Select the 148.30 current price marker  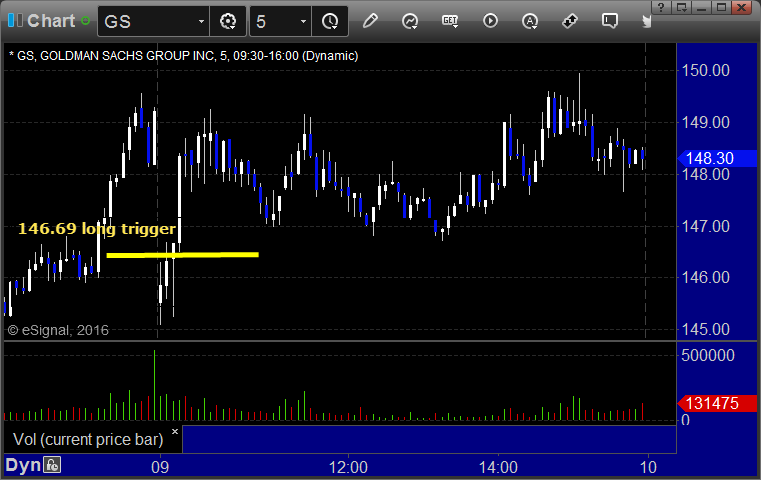(716, 158)
